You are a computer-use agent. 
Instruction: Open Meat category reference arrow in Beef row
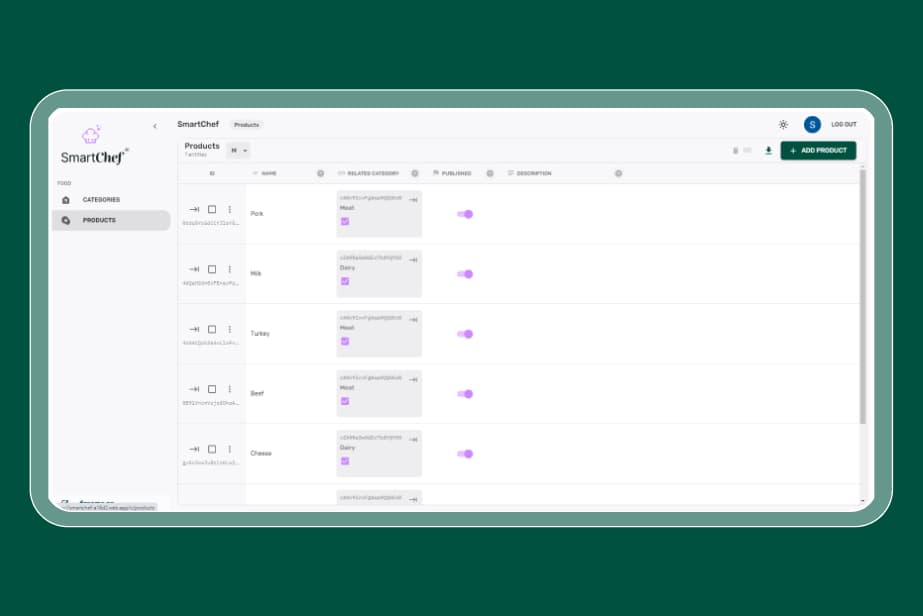(x=413, y=380)
